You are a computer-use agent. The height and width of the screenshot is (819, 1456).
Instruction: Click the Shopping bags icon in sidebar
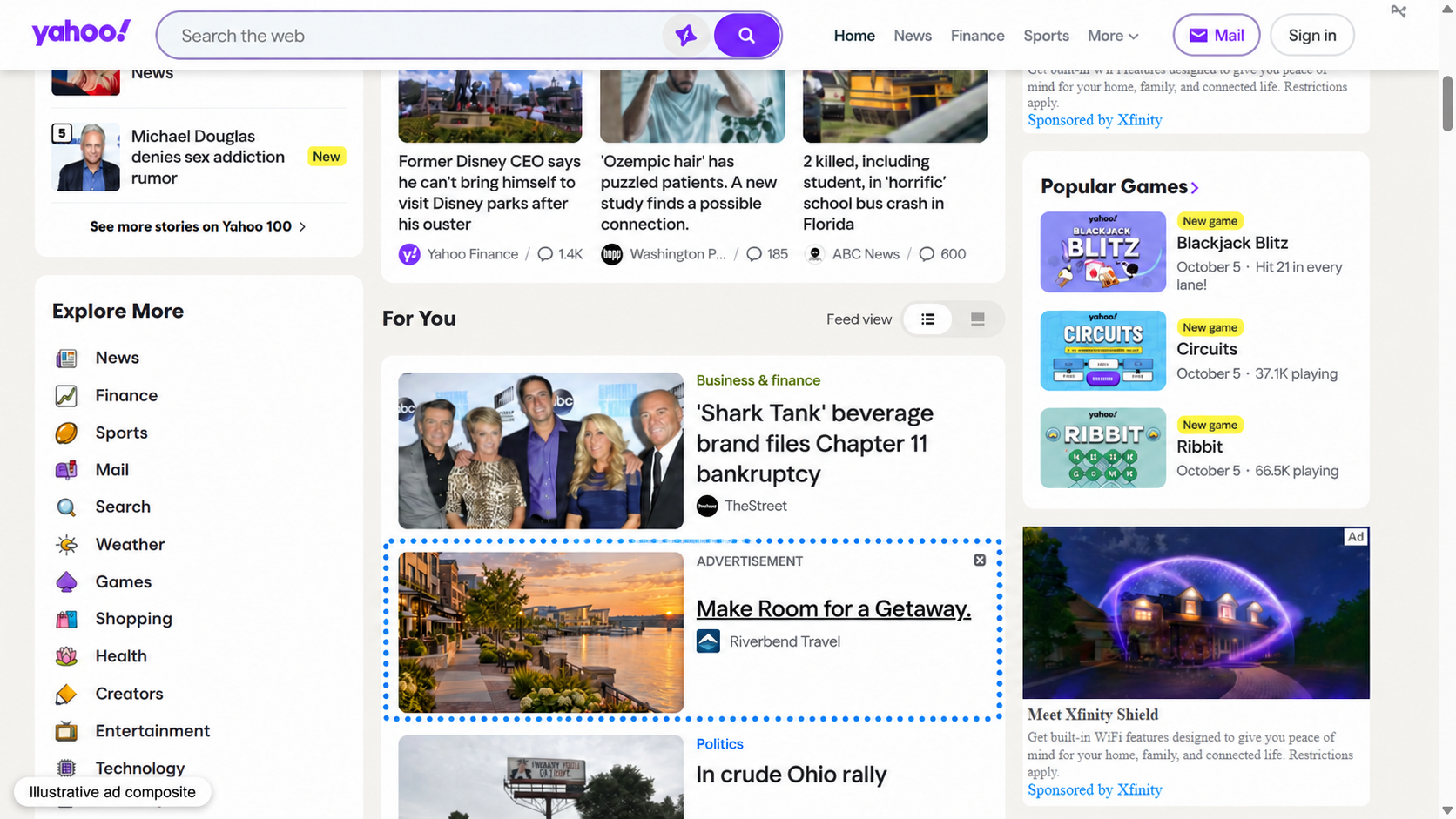tap(66, 620)
